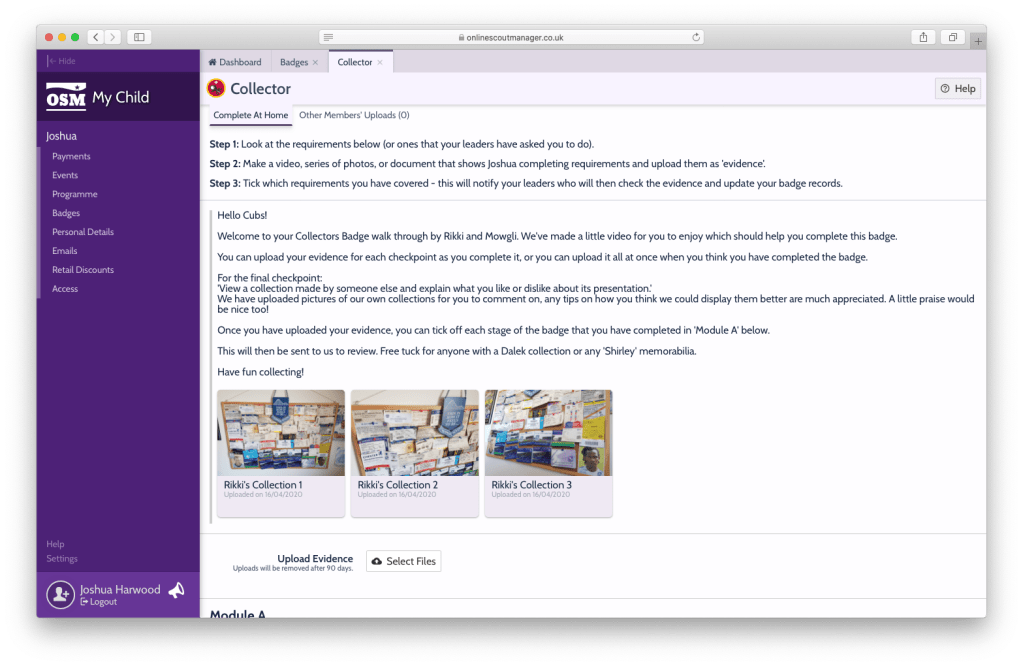Click the Safari share icon
The height and width of the screenshot is (666, 1023).
[x=923, y=37]
